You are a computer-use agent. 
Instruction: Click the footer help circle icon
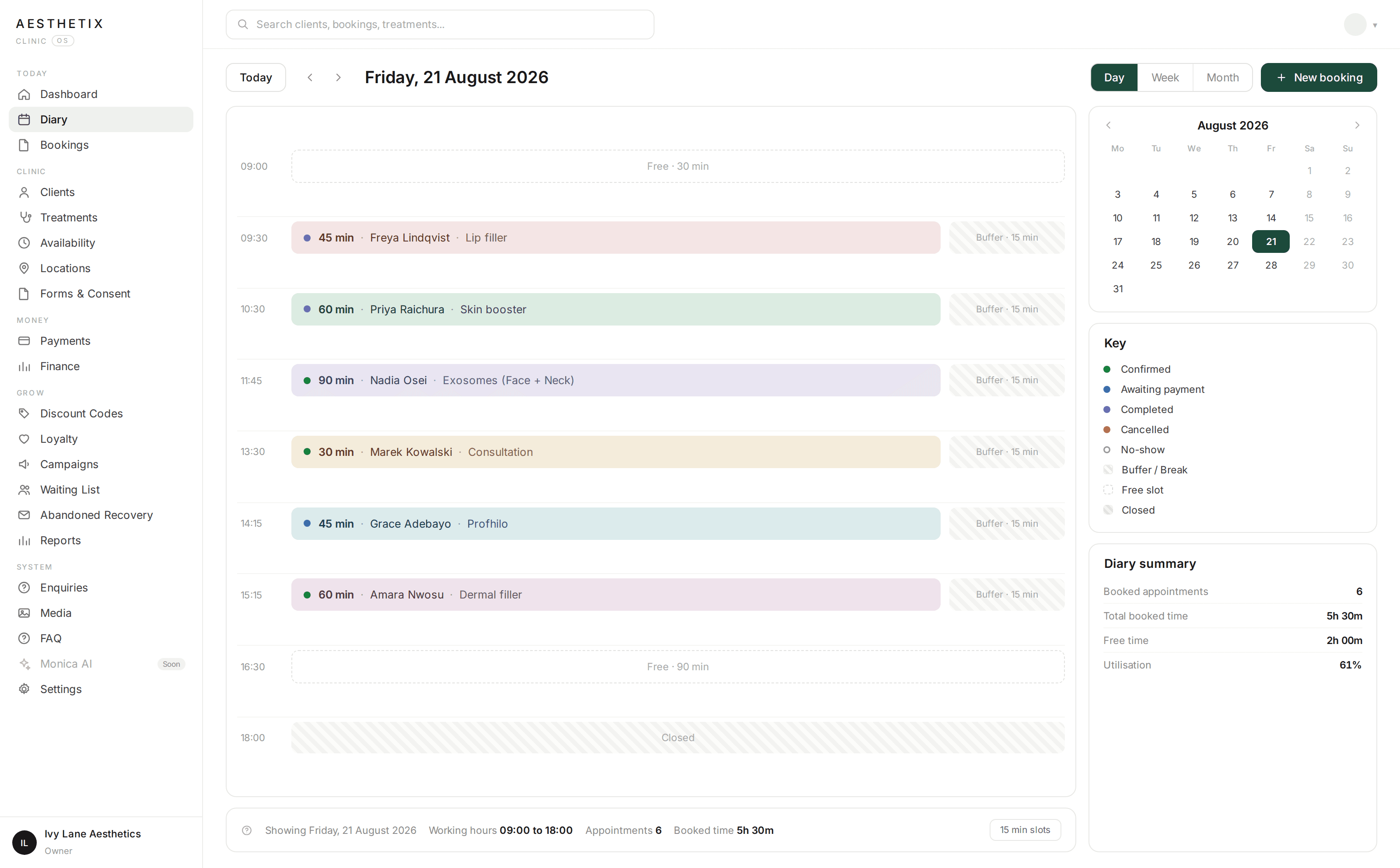pos(247,830)
